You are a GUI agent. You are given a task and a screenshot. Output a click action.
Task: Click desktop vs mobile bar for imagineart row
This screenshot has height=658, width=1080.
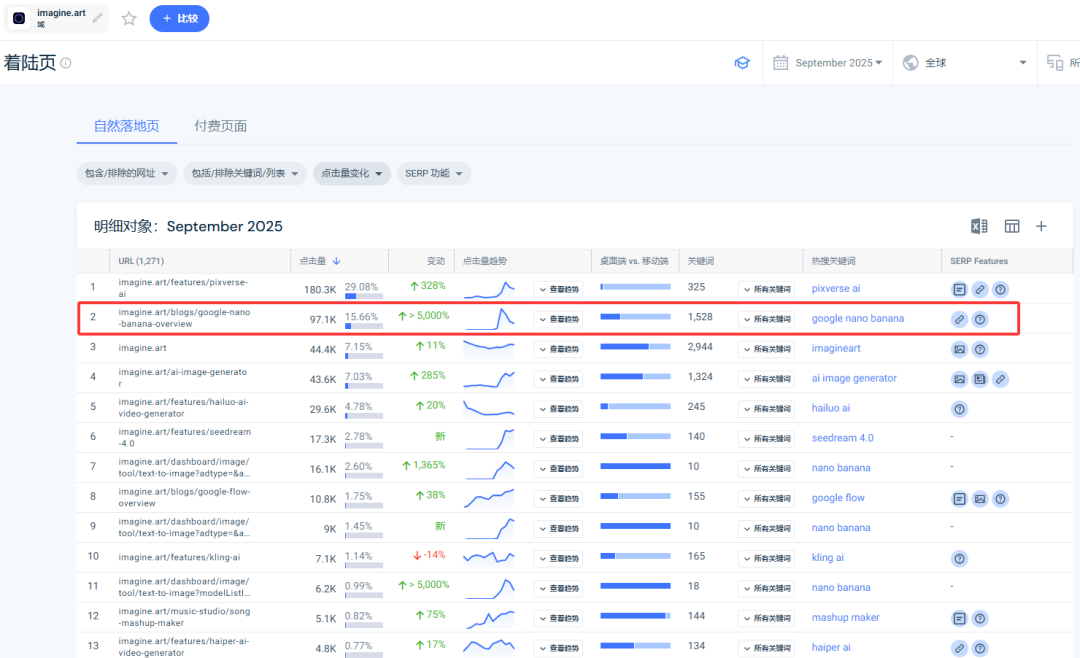(x=635, y=347)
